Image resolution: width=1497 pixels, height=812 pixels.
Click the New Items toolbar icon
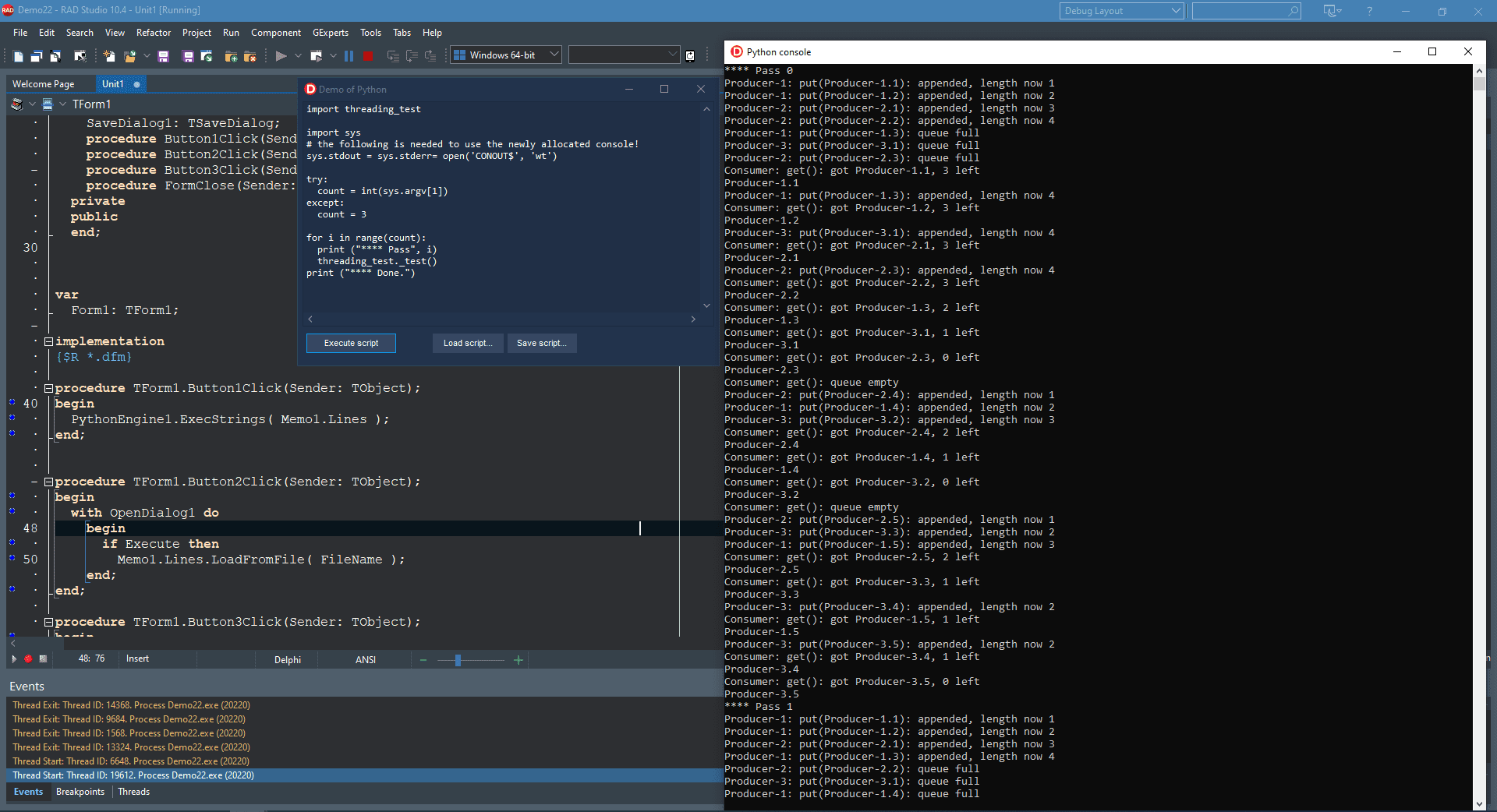coord(18,56)
